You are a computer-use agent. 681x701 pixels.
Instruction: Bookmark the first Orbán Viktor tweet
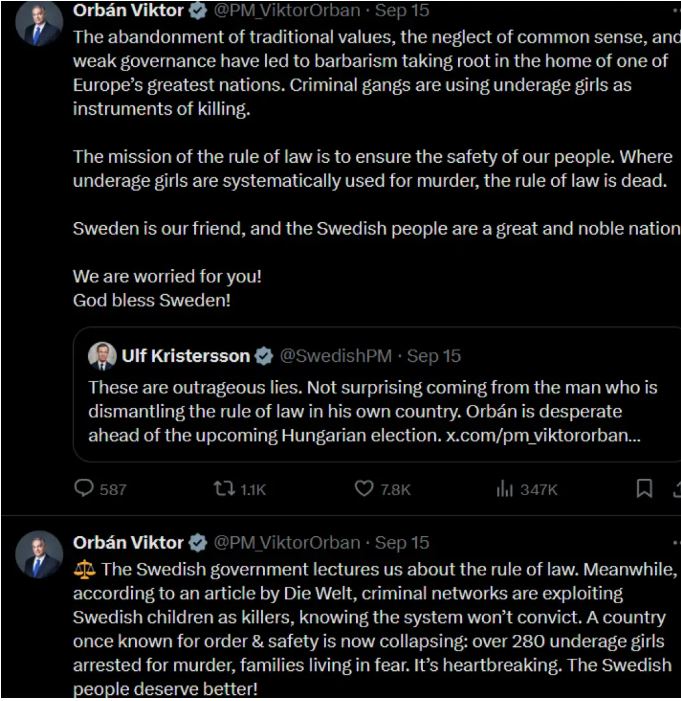click(644, 489)
